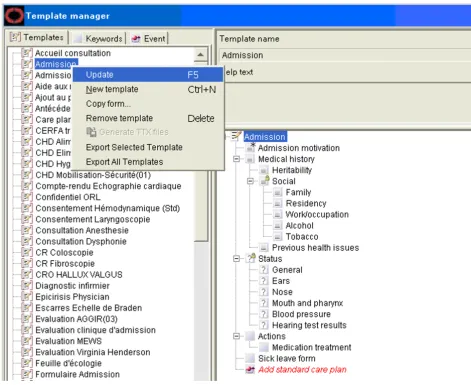
Task: Select CHD Mobilisation-Sécurité(01) template
Action: 93,175
